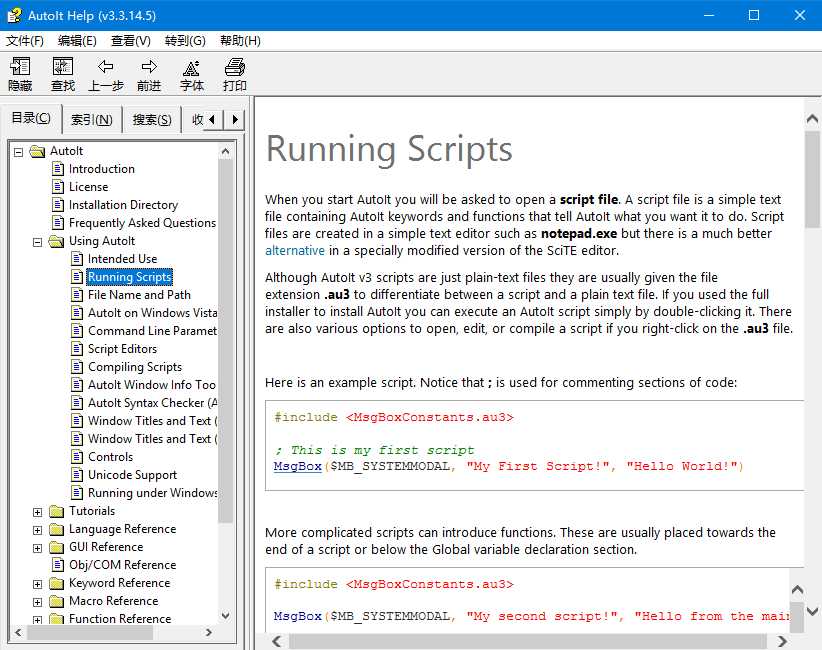Click the page icon beside Introduction
This screenshot has width=822, height=650.
(x=58, y=169)
